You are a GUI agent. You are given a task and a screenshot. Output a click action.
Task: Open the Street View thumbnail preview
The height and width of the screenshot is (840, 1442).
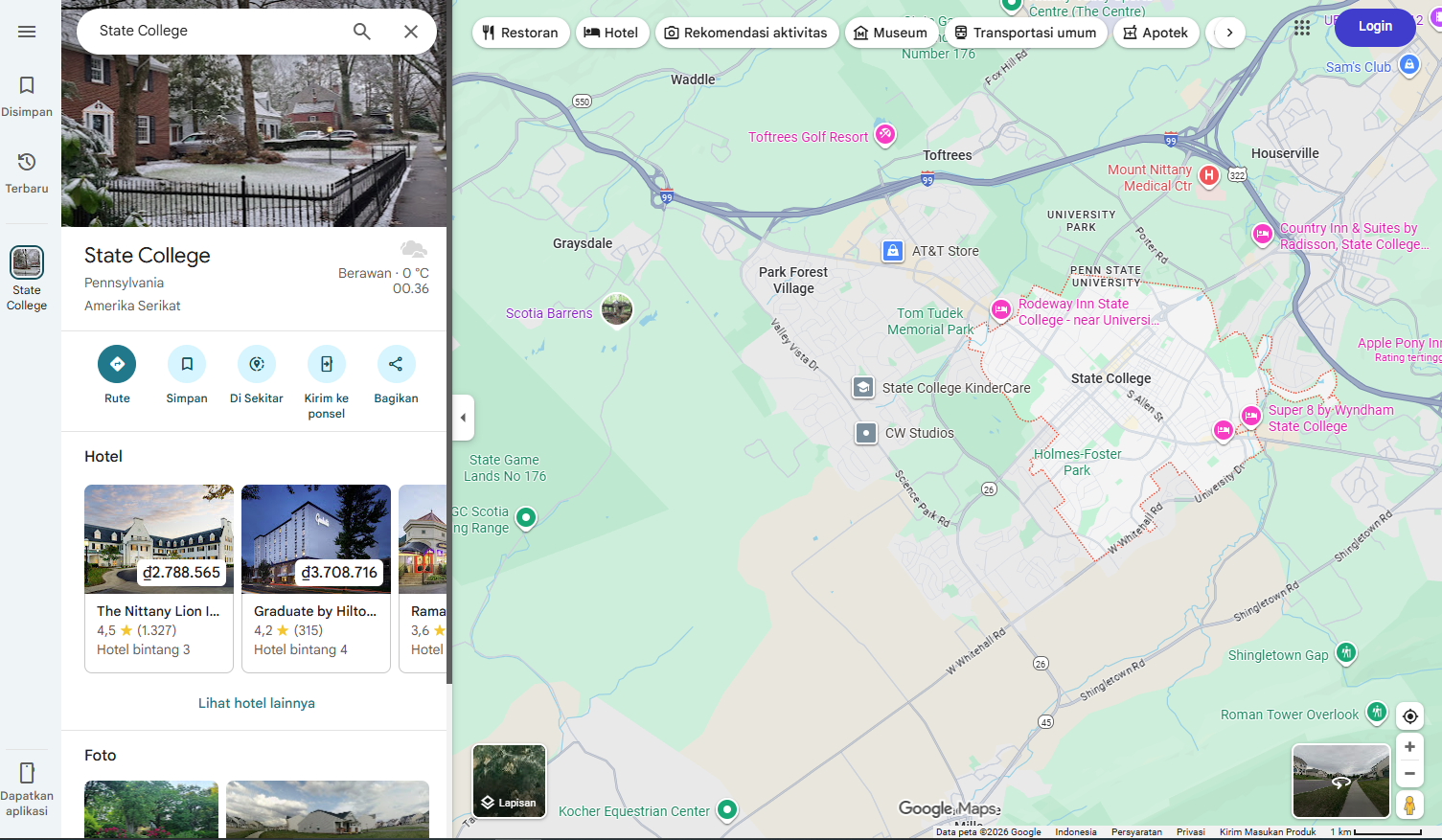(1341, 781)
